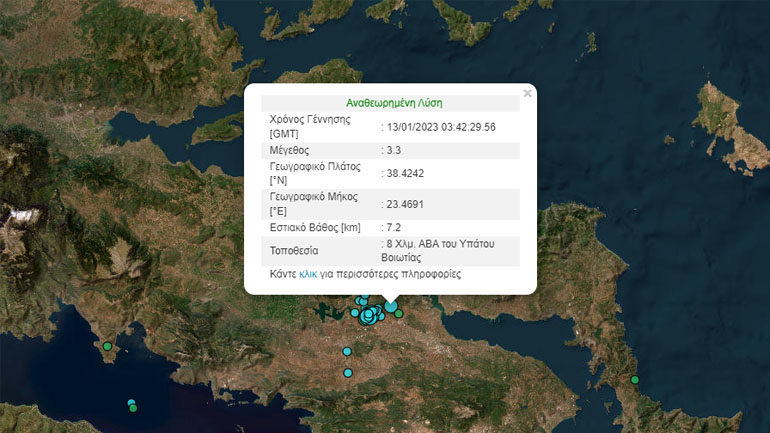Click the origin time '13/01/2023 03:42:29.56'

(441, 127)
